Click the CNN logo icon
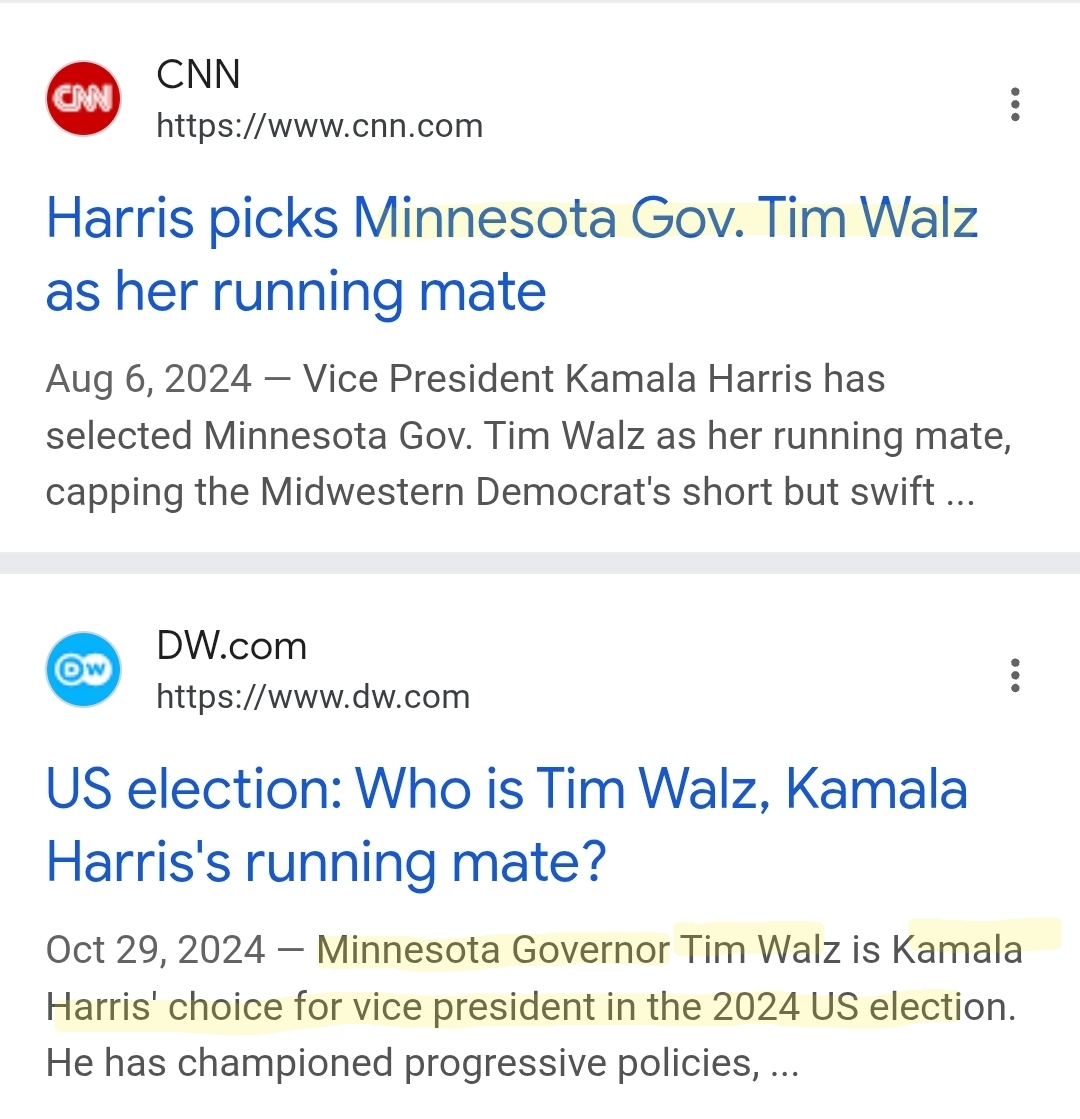The height and width of the screenshot is (1119, 1080). click(84, 98)
